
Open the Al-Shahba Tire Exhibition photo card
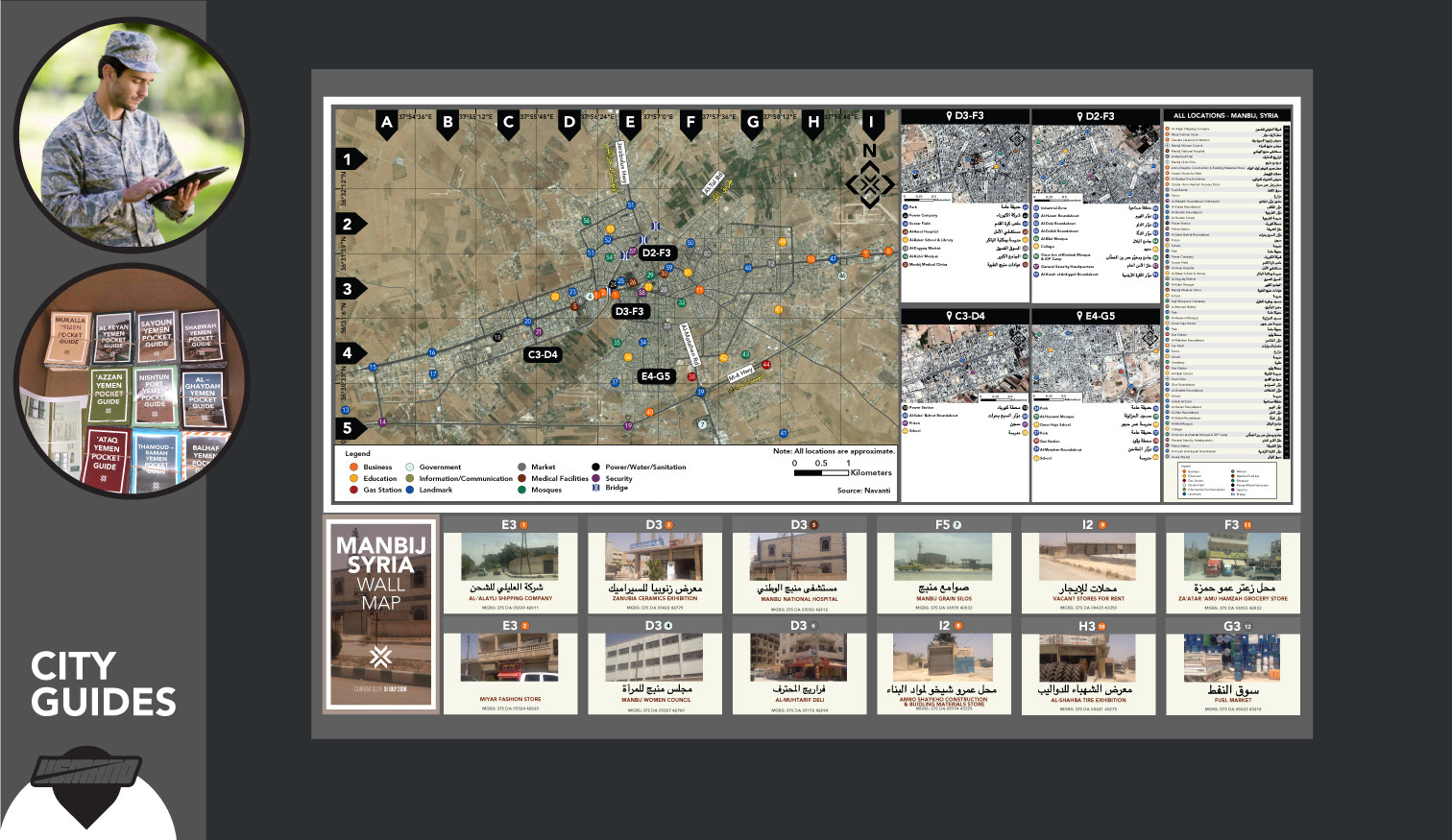point(1088,666)
